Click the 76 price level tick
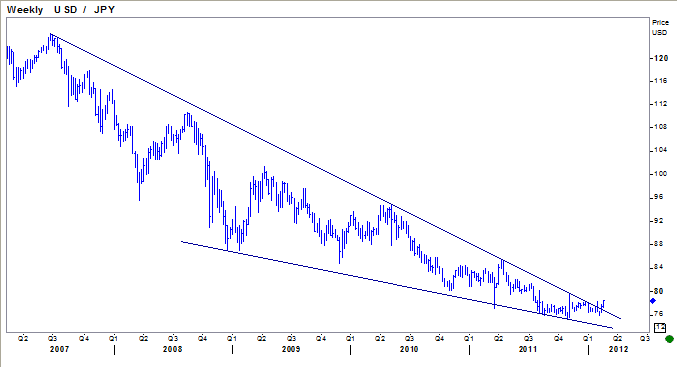The width and height of the screenshot is (679, 369). click(x=659, y=314)
